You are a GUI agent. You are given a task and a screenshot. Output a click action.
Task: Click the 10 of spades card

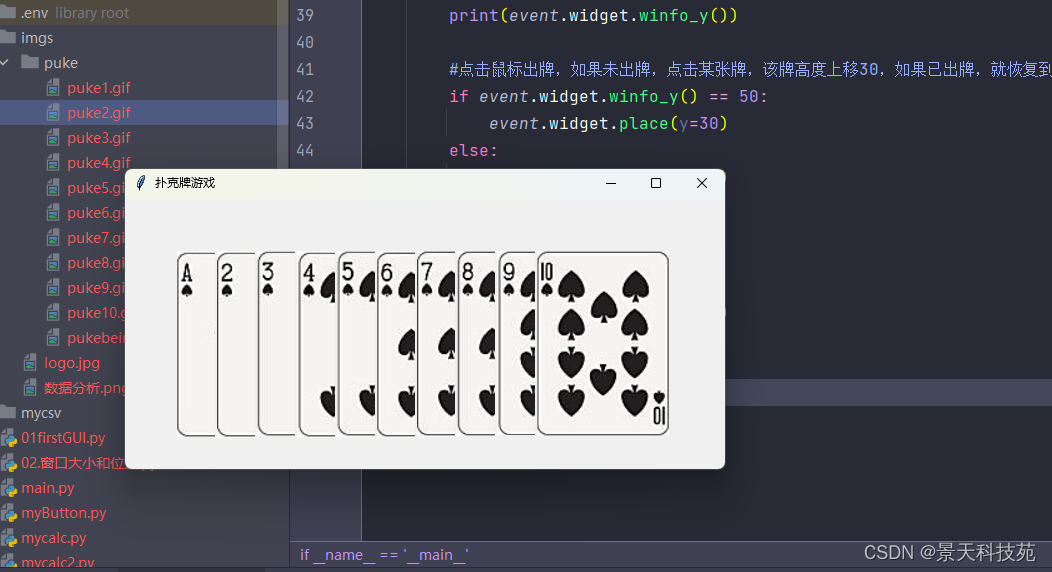click(x=603, y=344)
